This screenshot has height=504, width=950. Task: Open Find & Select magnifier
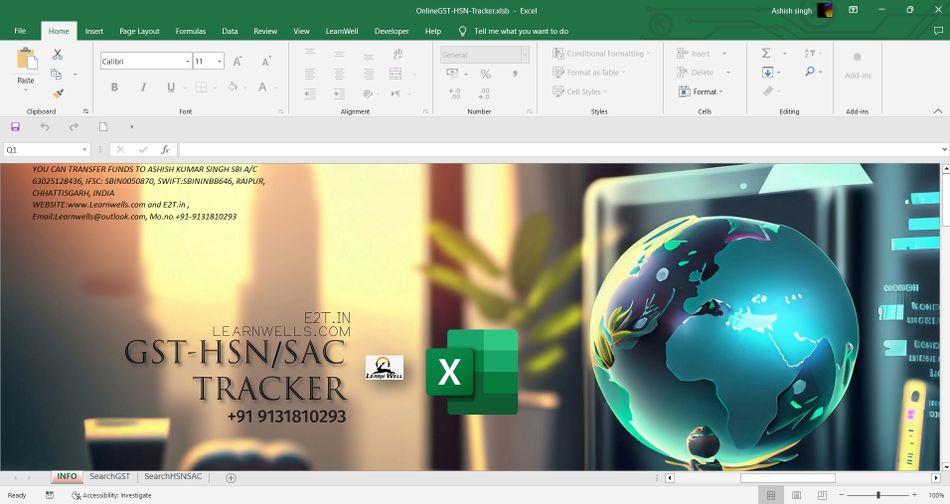pyautogui.click(x=809, y=71)
